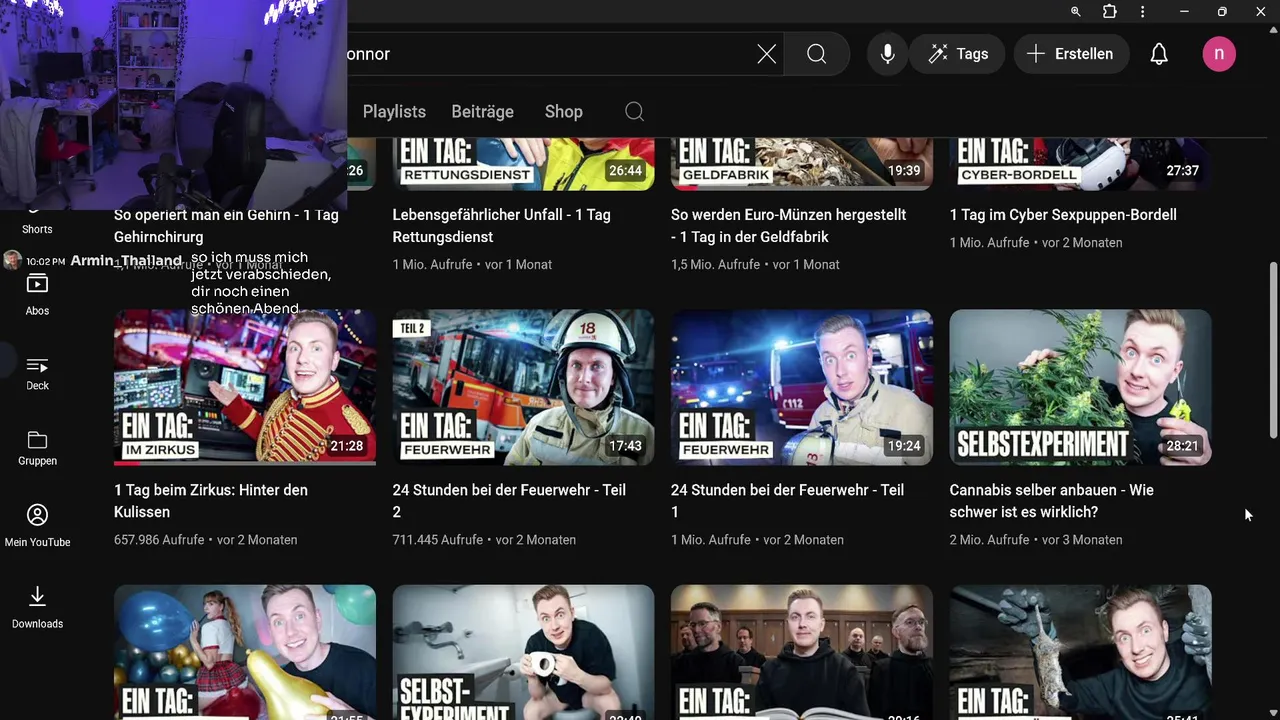1280x720 pixels.
Task: Open browser extensions puzzle icon
Action: tap(1109, 12)
